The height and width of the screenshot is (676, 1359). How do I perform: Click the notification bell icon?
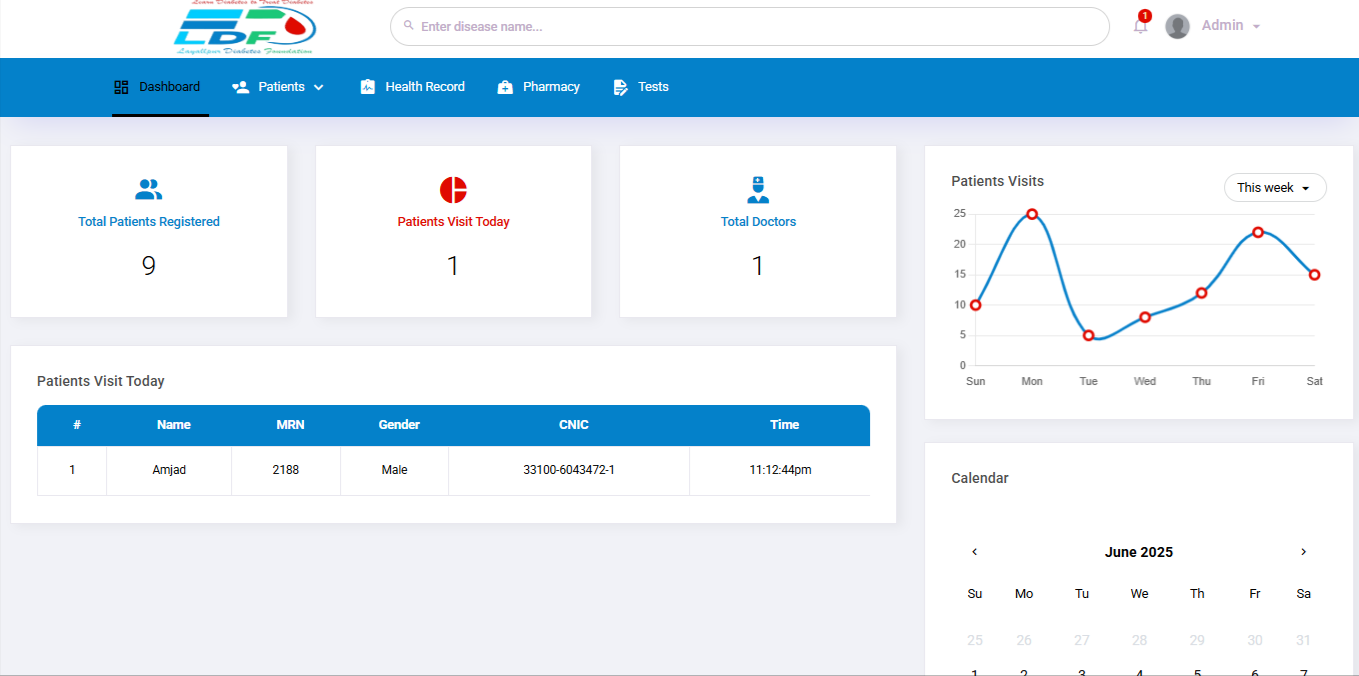(x=1140, y=27)
